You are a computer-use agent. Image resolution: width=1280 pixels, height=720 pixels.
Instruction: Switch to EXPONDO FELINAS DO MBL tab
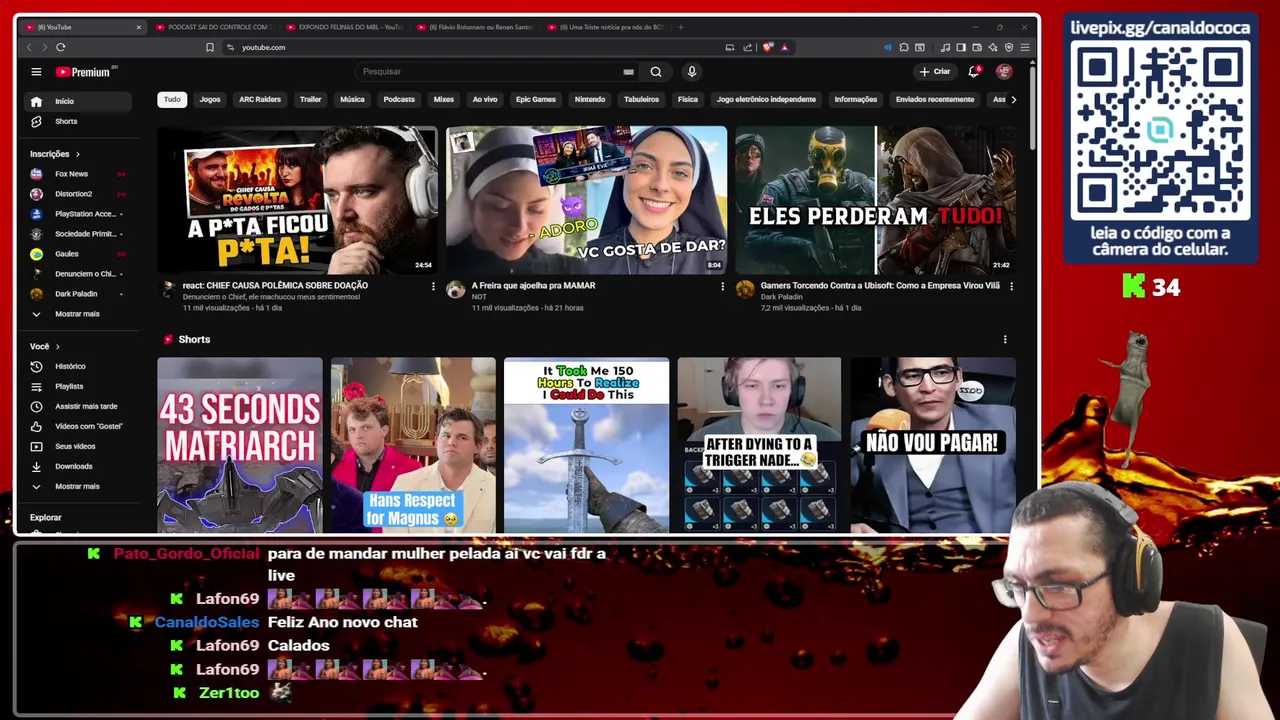[x=345, y=27]
